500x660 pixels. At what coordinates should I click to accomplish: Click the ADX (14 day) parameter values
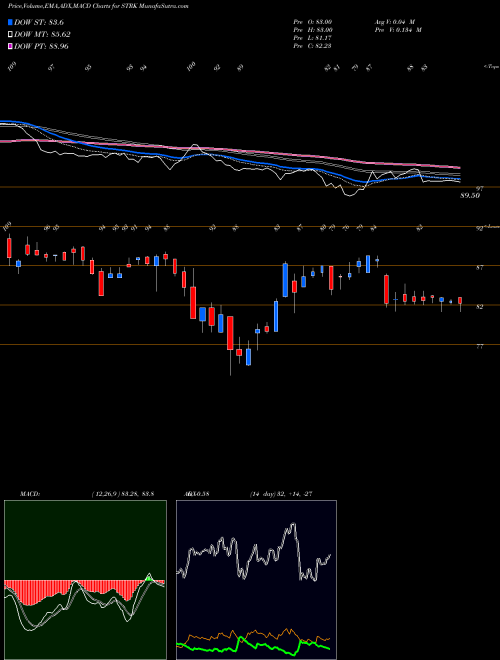(281, 494)
